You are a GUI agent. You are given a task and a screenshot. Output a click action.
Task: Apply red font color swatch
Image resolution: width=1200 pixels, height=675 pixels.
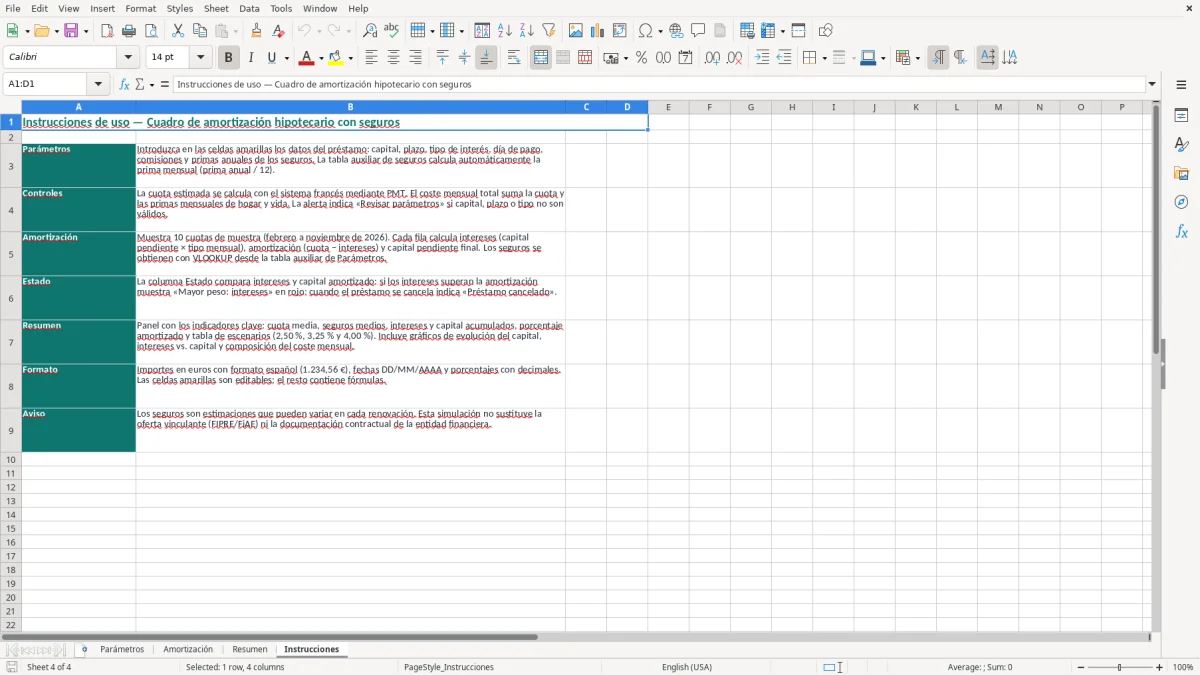(x=307, y=58)
